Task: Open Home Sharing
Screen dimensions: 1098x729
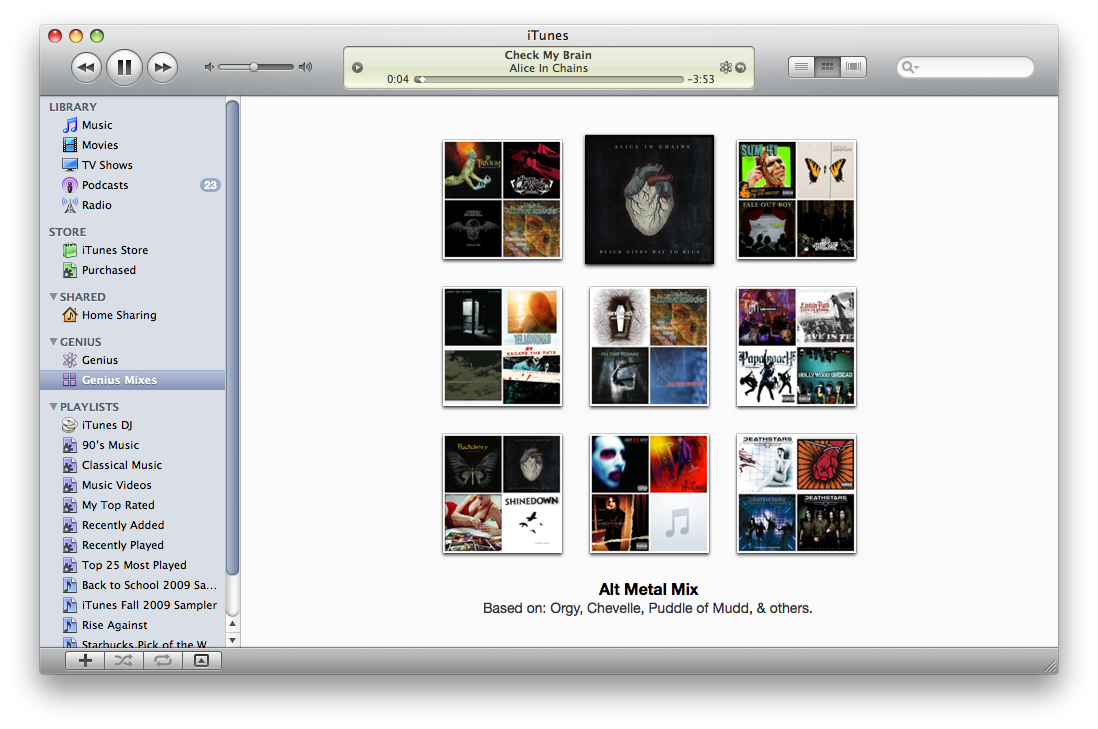Action: point(133,315)
